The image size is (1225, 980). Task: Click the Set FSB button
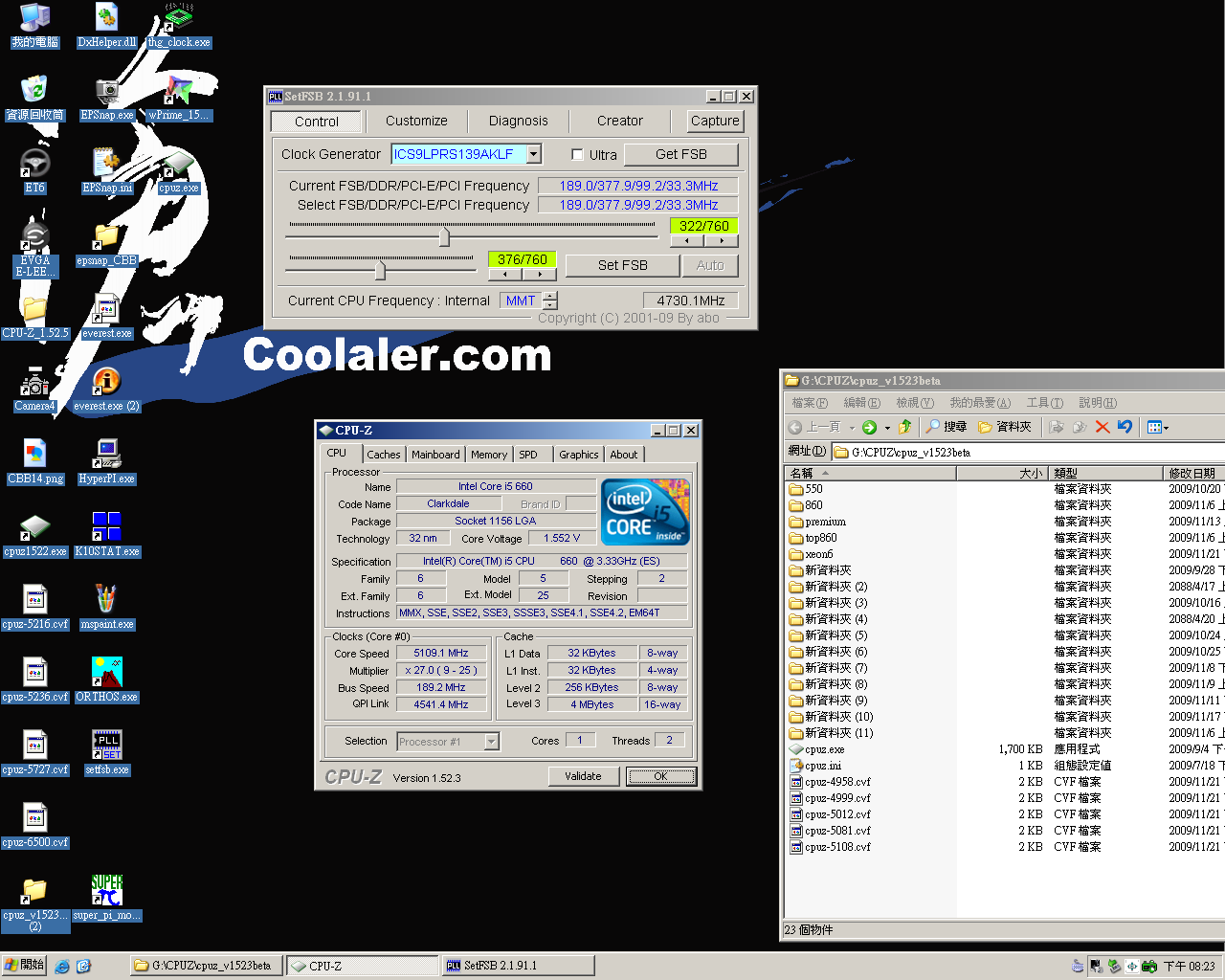click(x=623, y=265)
